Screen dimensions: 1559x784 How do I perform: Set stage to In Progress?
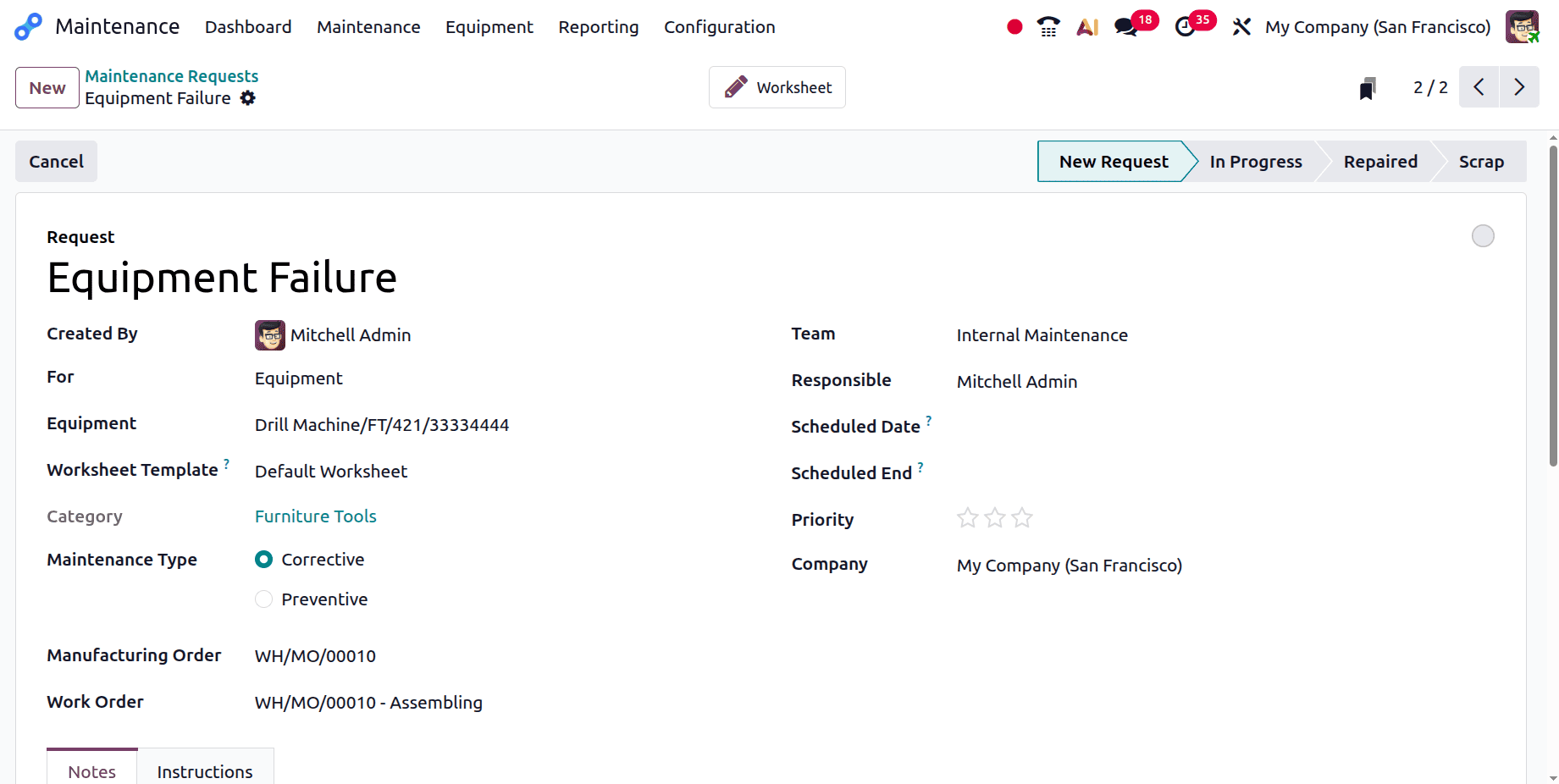click(1256, 162)
